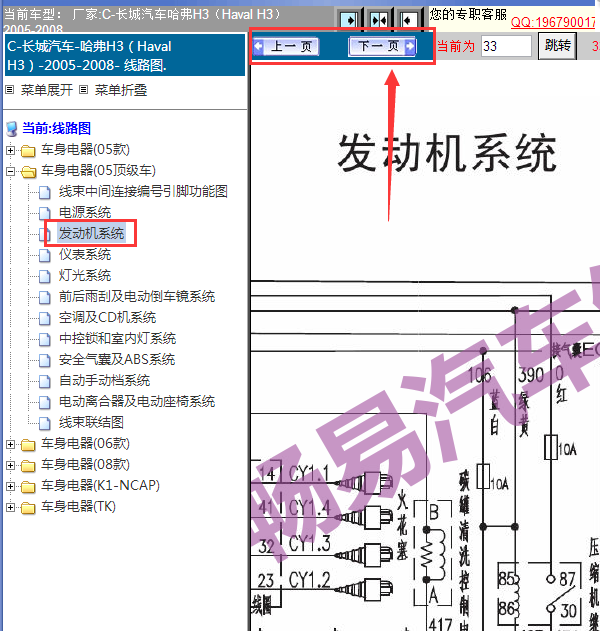Expand all menus via 菜单展开
Image resolution: width=600 pixels, height=631 pixels.
tap(47, 90)
